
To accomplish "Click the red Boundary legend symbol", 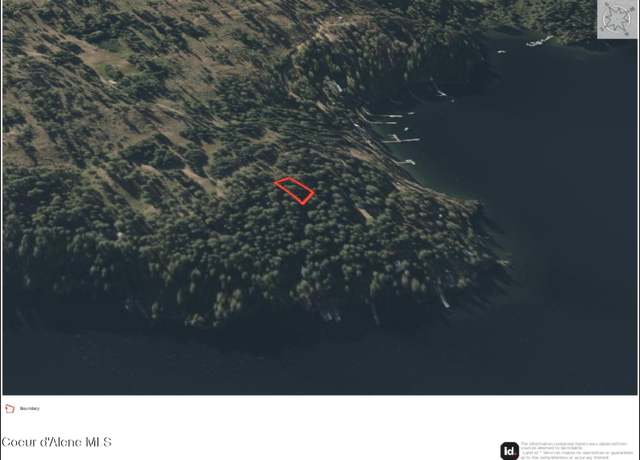I will point(10,409).
